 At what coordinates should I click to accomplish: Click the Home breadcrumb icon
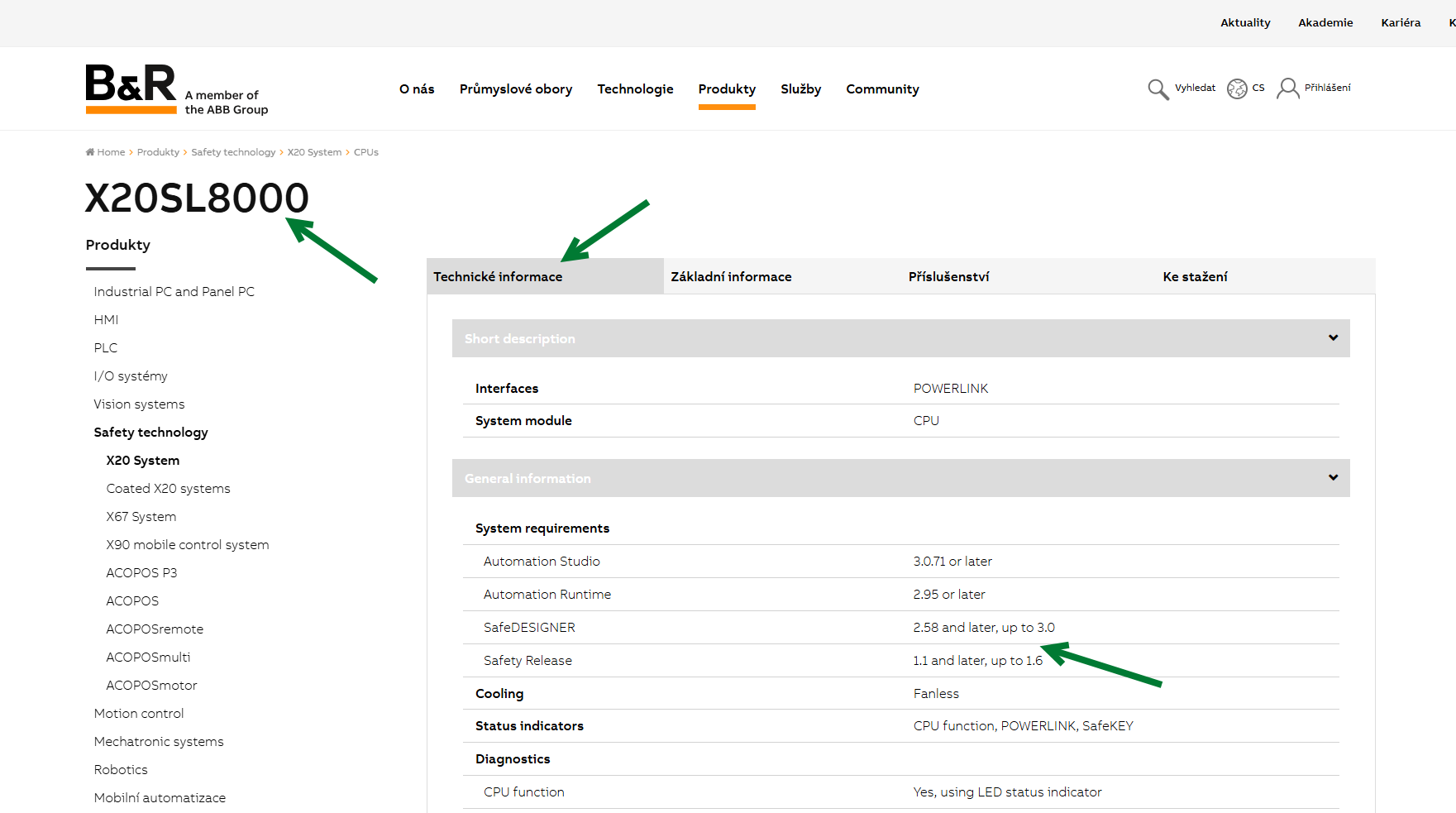click(90, 152)
